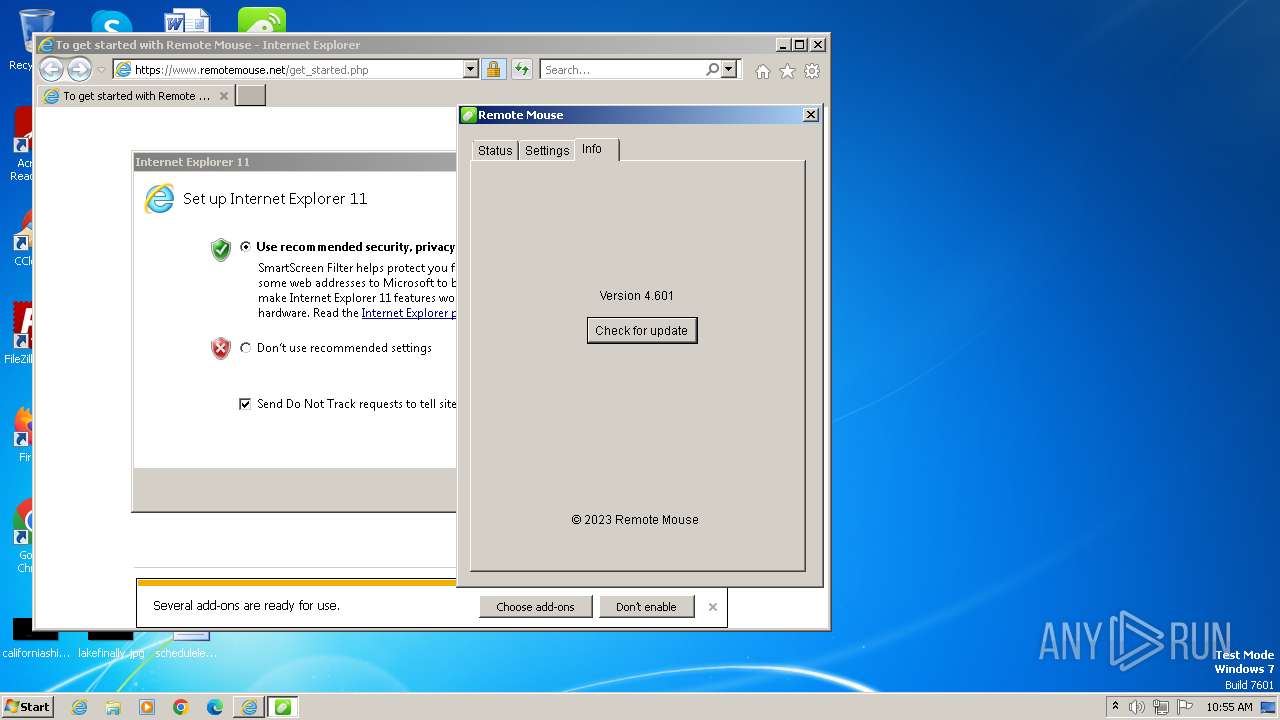Click Don't enable button

(x=646, y=607)
